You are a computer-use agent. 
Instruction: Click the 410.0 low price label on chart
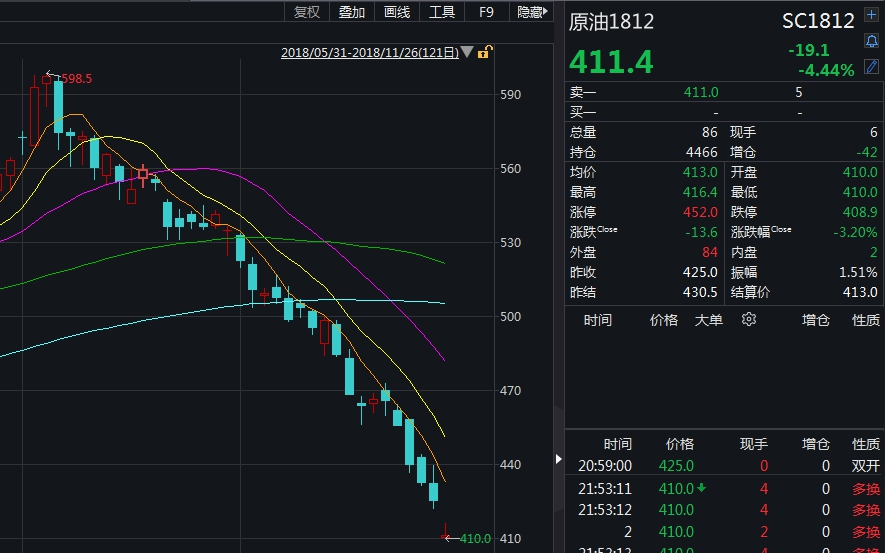pos(475,538)
